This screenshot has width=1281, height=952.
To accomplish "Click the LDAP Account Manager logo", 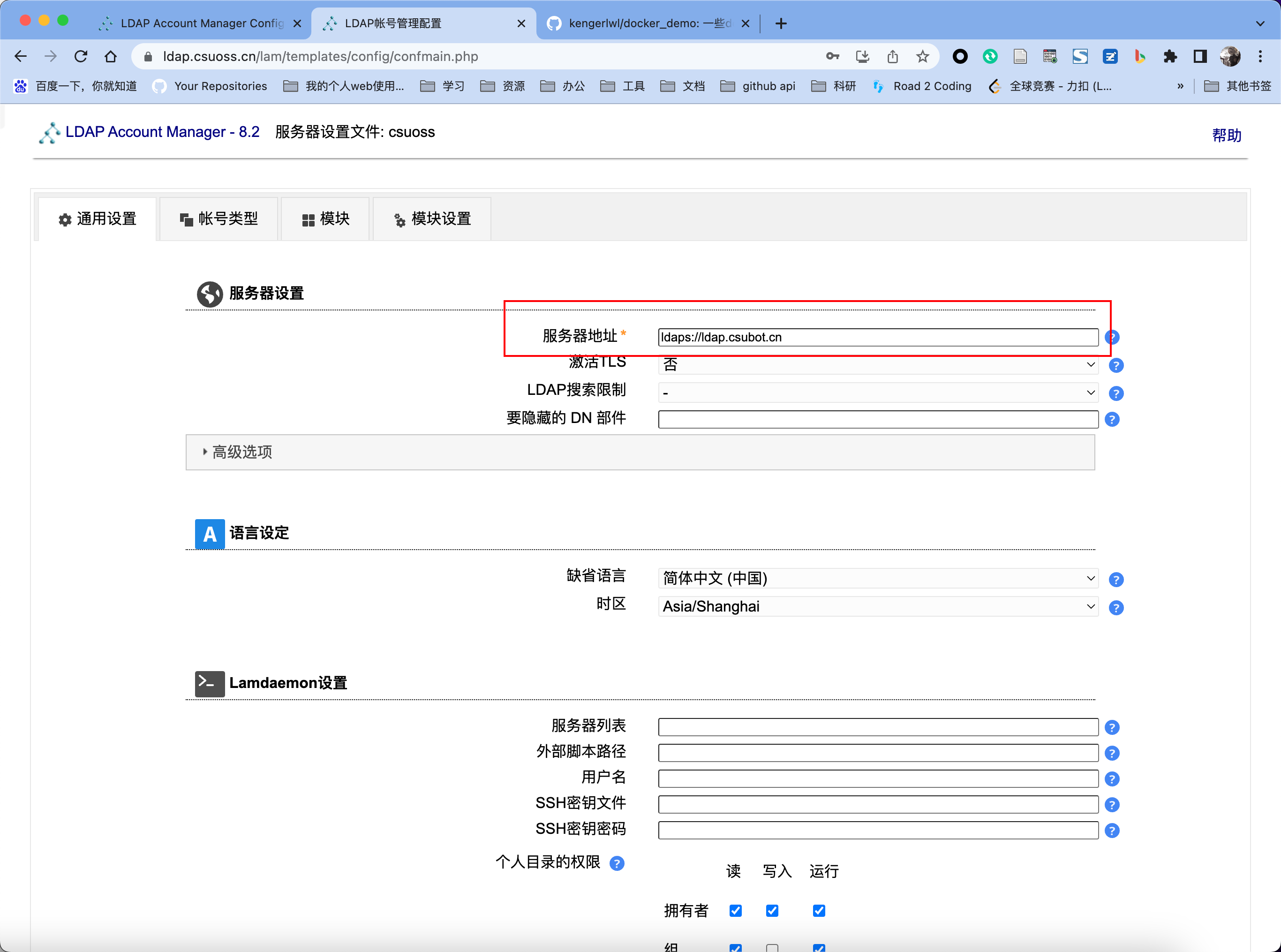I will pyautogui.click(x=50, y=132).
